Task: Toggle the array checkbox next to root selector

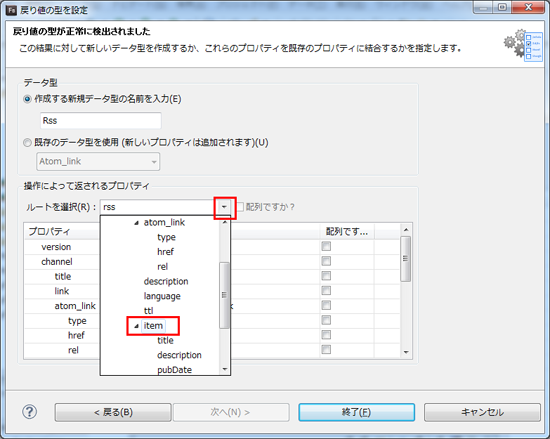Action: [240, 207]
